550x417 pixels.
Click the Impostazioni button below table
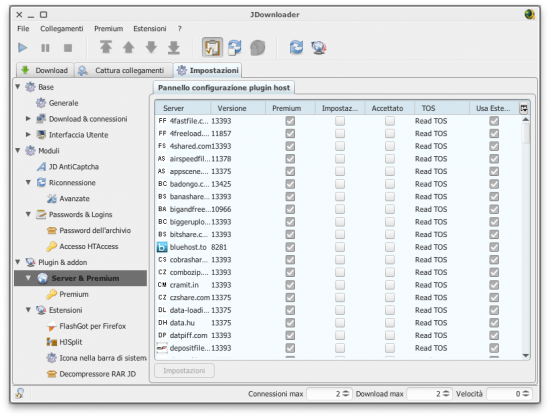[x=184, y=371]
